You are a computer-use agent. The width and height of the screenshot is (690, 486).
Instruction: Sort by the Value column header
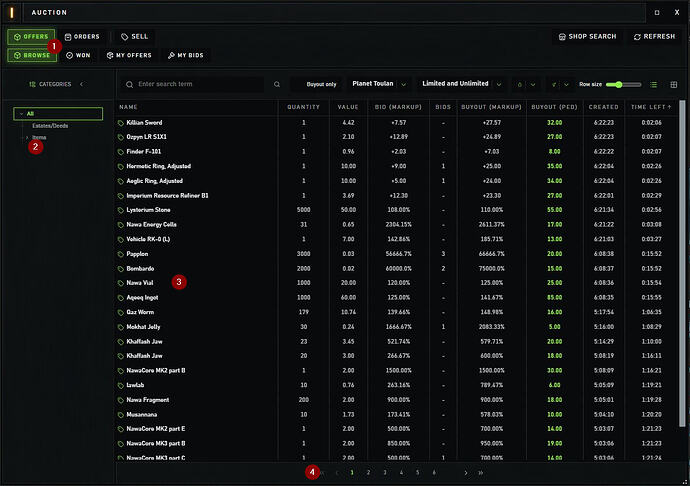pos(348,107)
